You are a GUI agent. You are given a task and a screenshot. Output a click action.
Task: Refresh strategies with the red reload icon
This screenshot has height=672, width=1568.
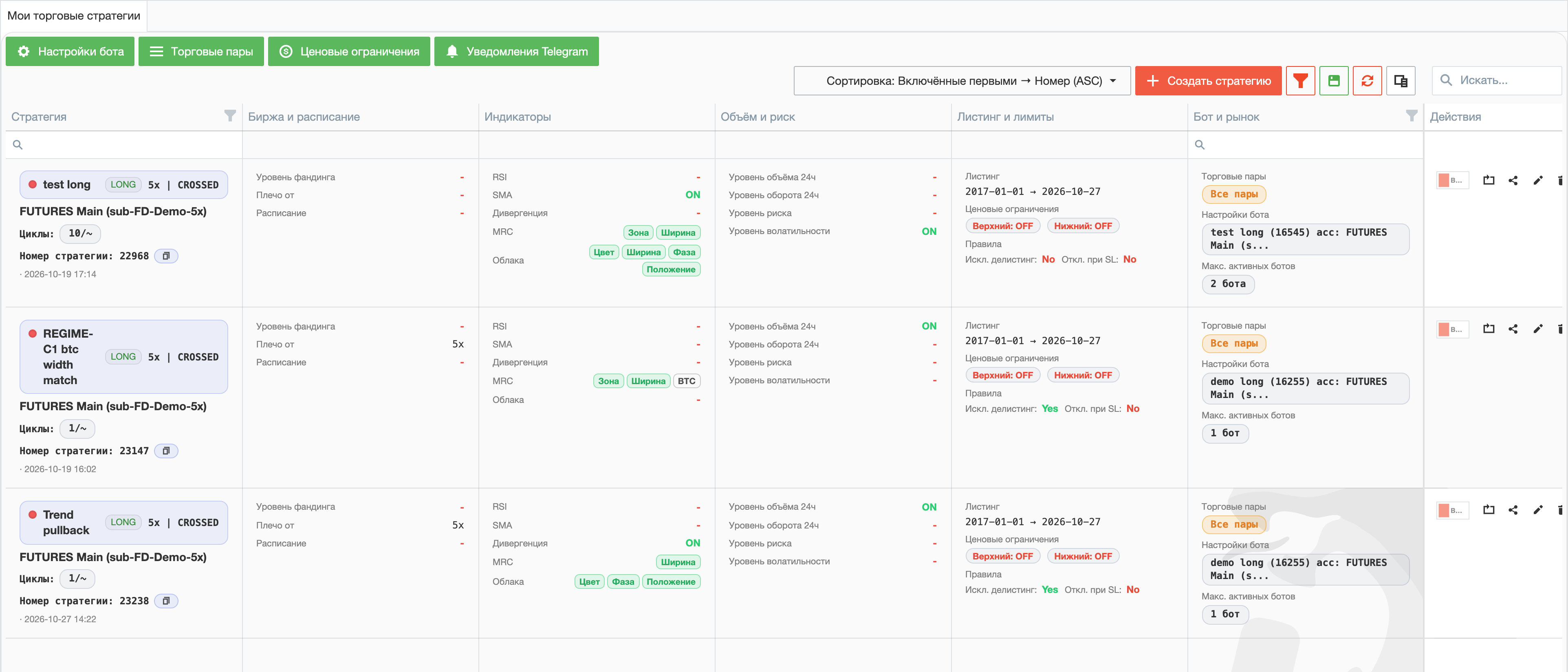(1367, 80)
